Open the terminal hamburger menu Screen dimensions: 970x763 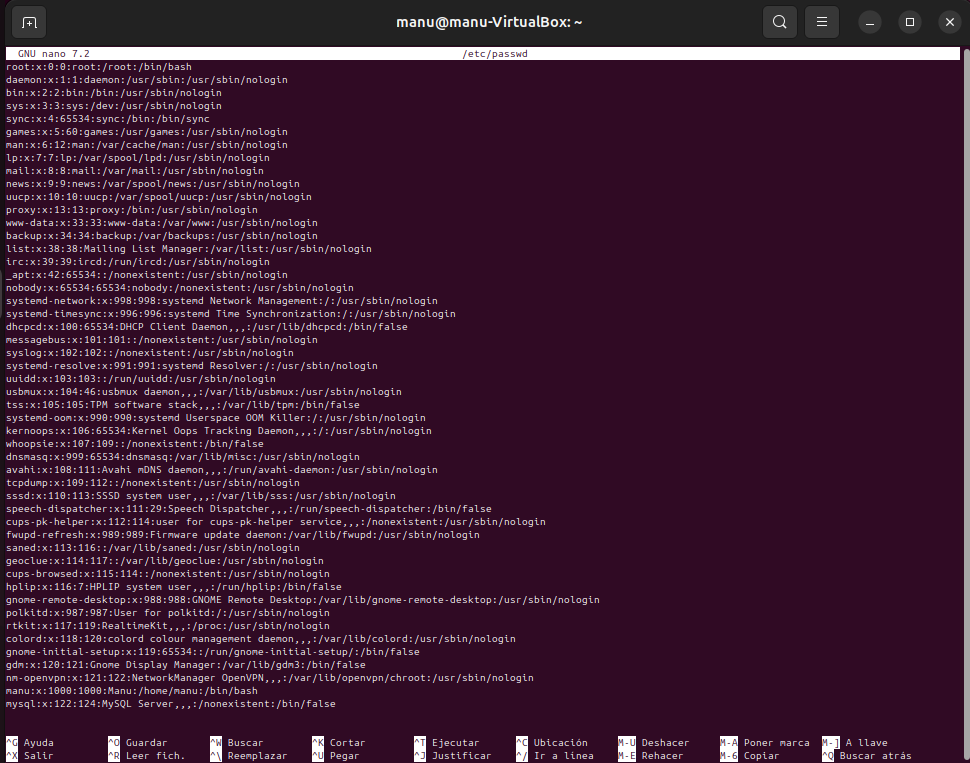pos(821,21)
